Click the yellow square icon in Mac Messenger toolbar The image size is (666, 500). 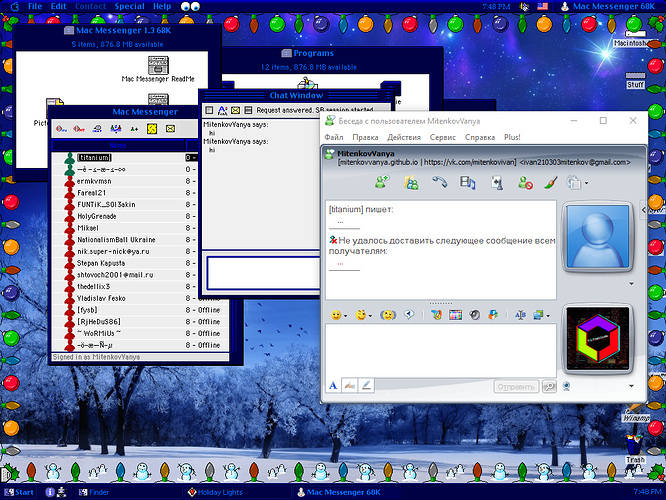152,129
